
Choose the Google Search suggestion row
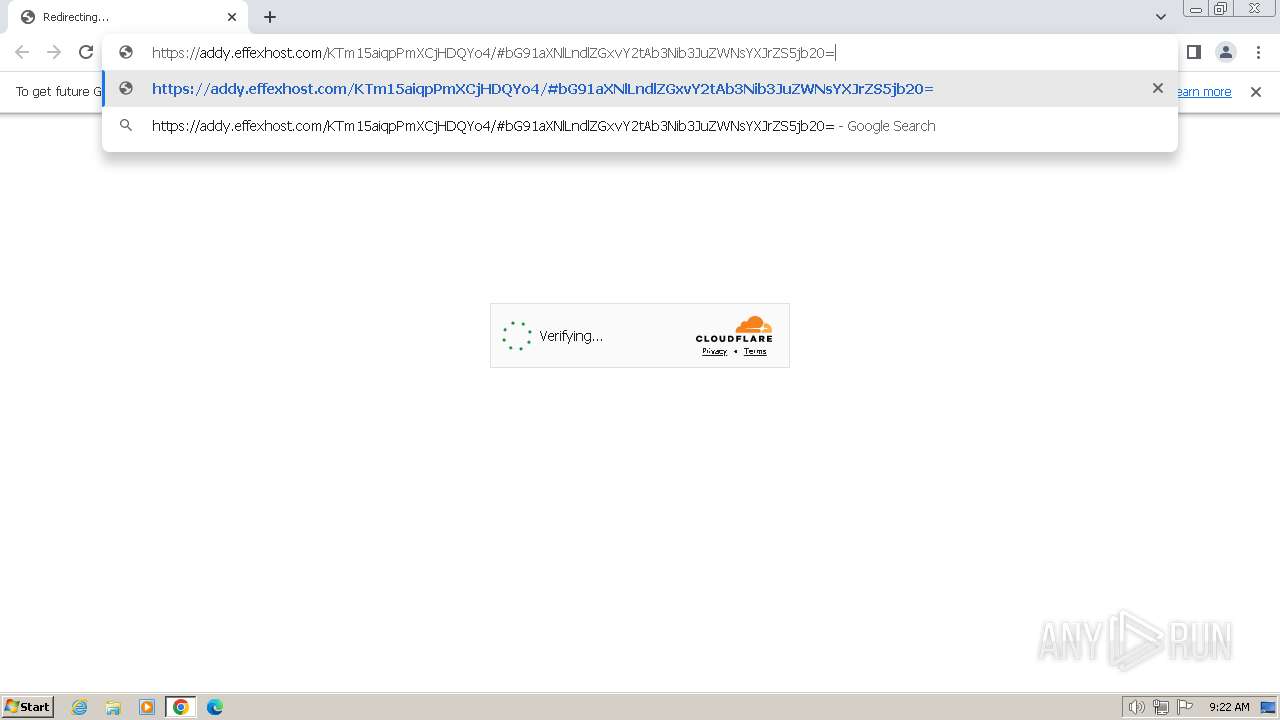(640, 126)
